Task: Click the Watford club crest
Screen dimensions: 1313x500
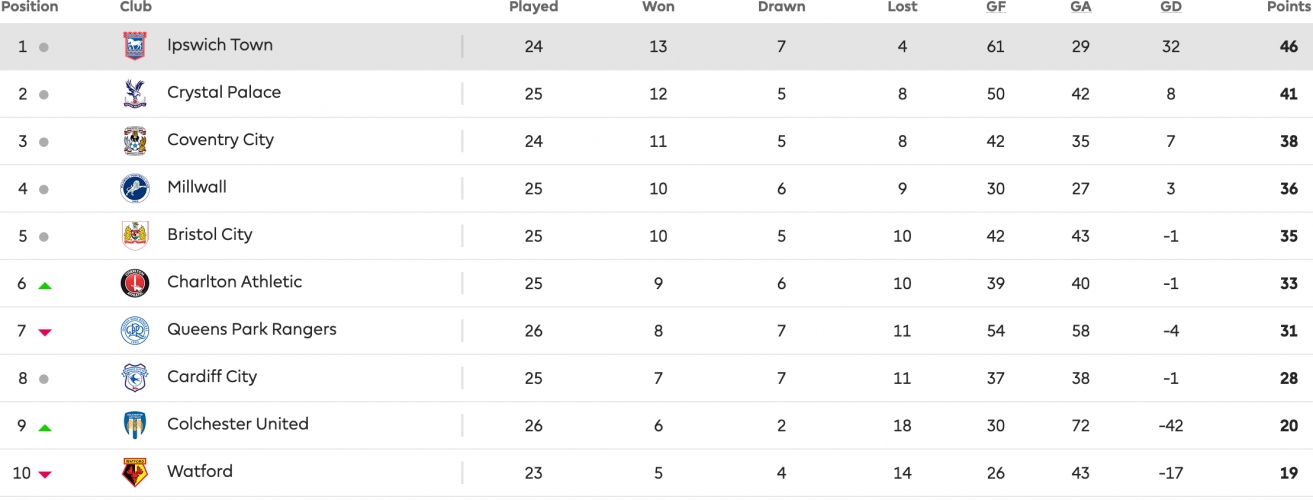Action: 134,472
